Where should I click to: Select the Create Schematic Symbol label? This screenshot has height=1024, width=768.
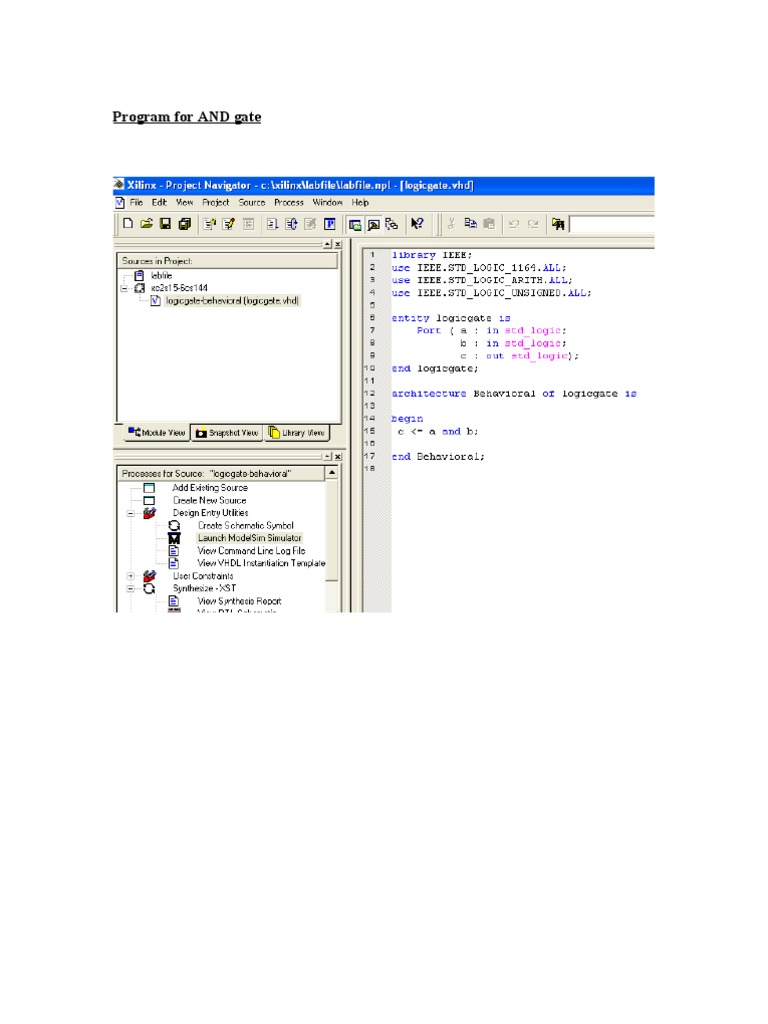(x=246, y=526)
